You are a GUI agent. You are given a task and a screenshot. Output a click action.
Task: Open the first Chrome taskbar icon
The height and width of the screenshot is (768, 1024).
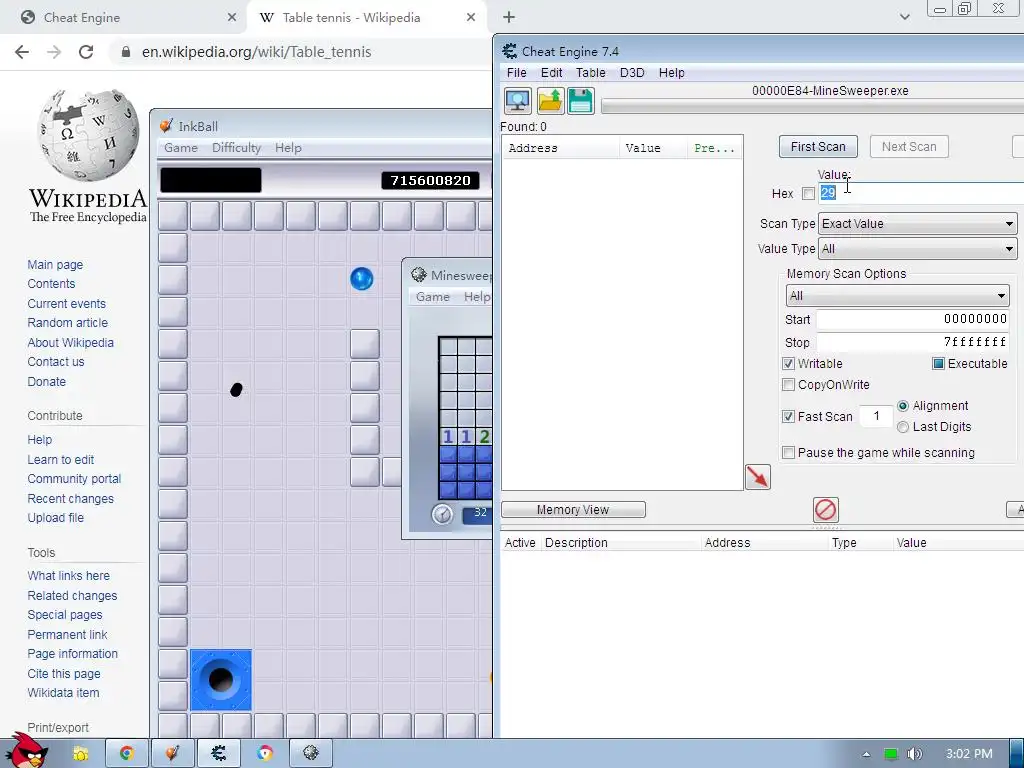click(127, 754)
